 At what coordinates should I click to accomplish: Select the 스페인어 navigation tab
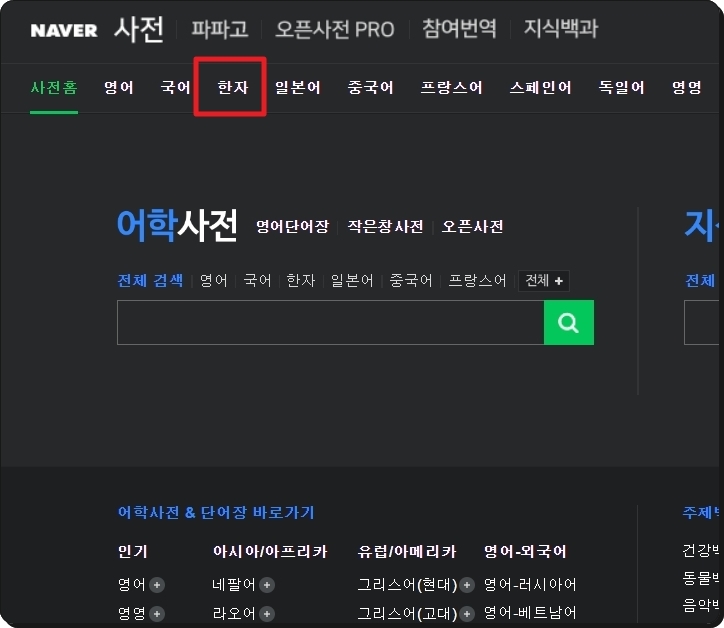(x=541, y=87)
